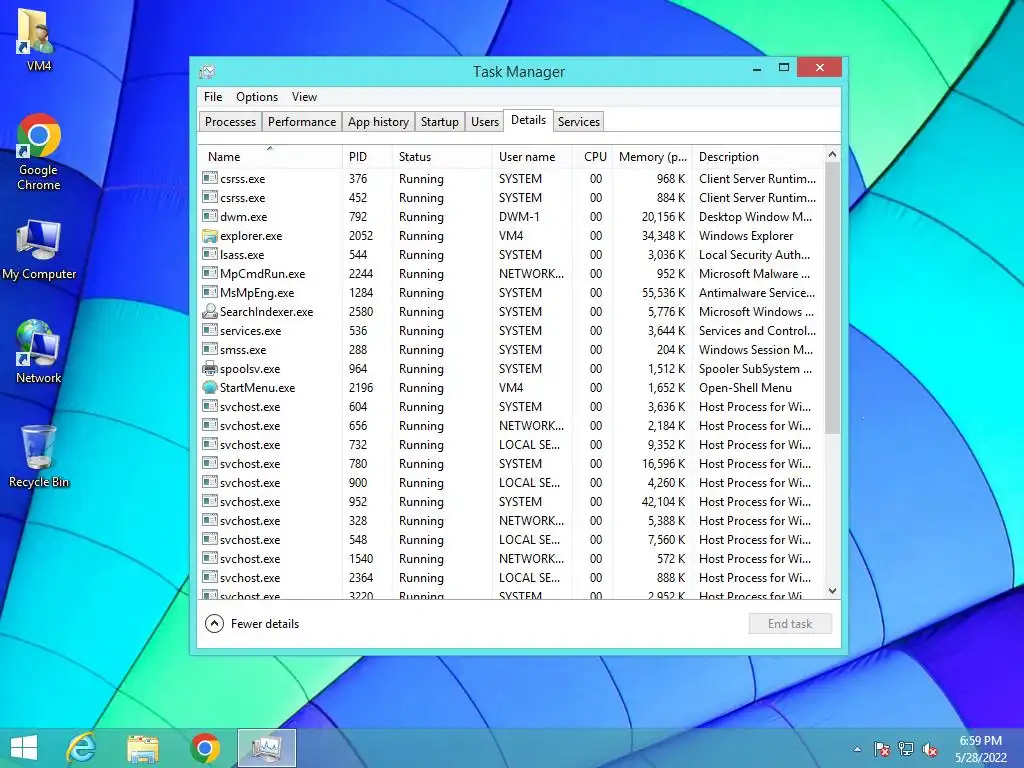1024x768 pixels.
Task: Open the Action Center flag icon
Action: coord(881,749)
